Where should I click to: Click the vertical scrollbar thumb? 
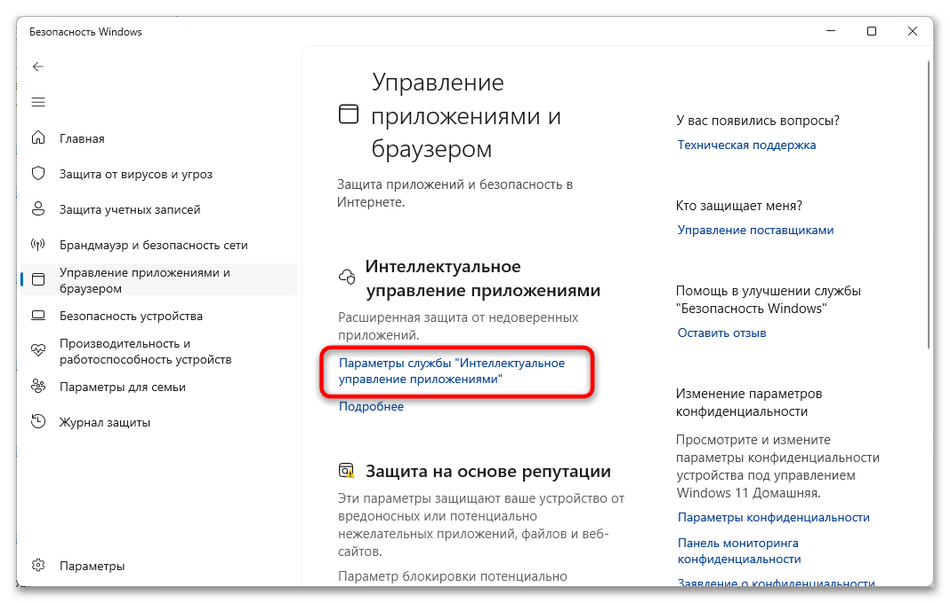[x=928, y=204]
